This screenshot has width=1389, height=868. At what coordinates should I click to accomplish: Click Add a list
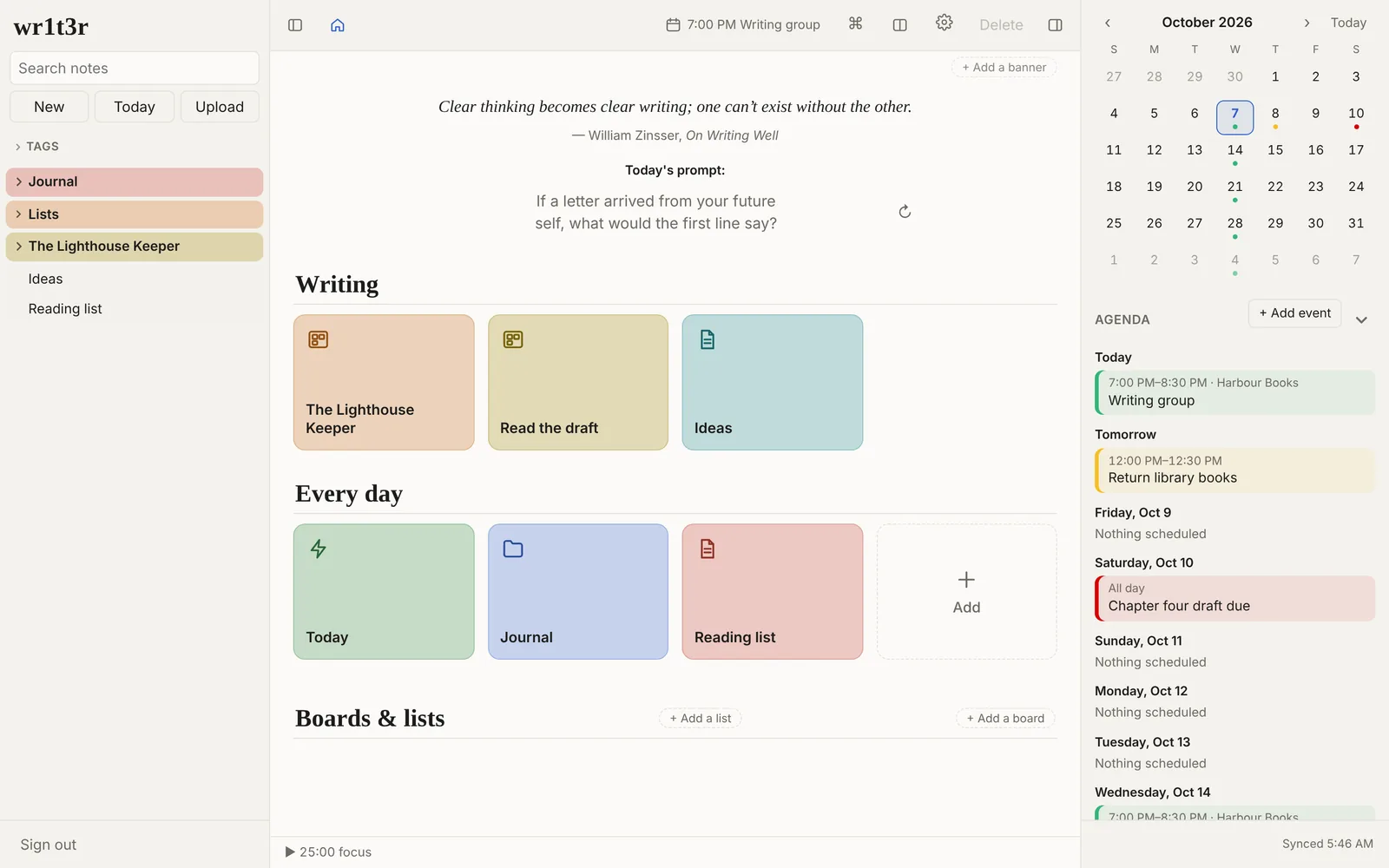point(701,719)
